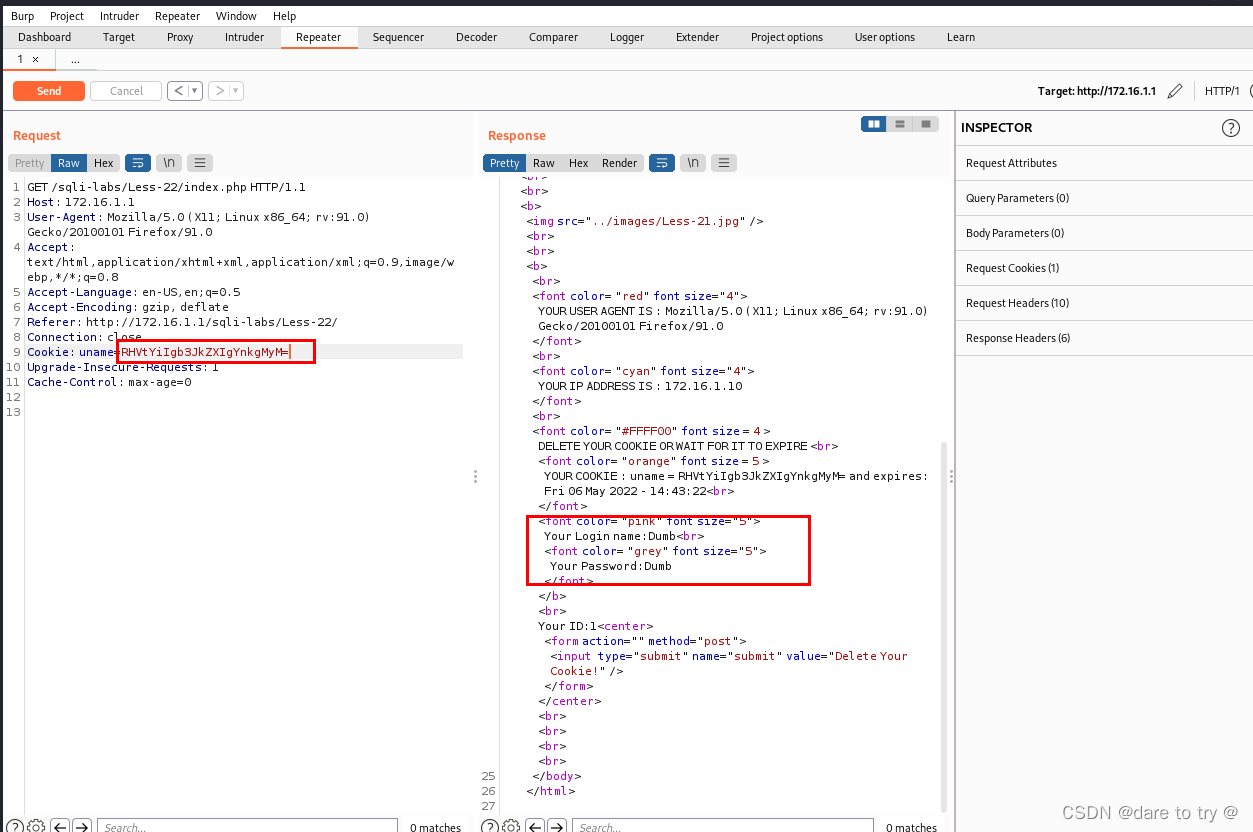This screenshot has width=1253, height=832.
Task: Switch to the Dashboard tab
Action: click(x=44, y=37)
